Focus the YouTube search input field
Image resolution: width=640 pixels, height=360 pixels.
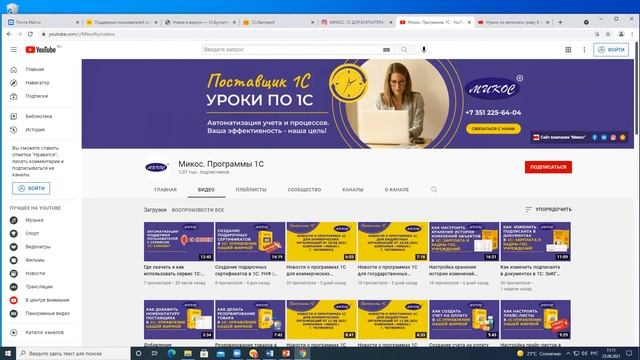292,49
